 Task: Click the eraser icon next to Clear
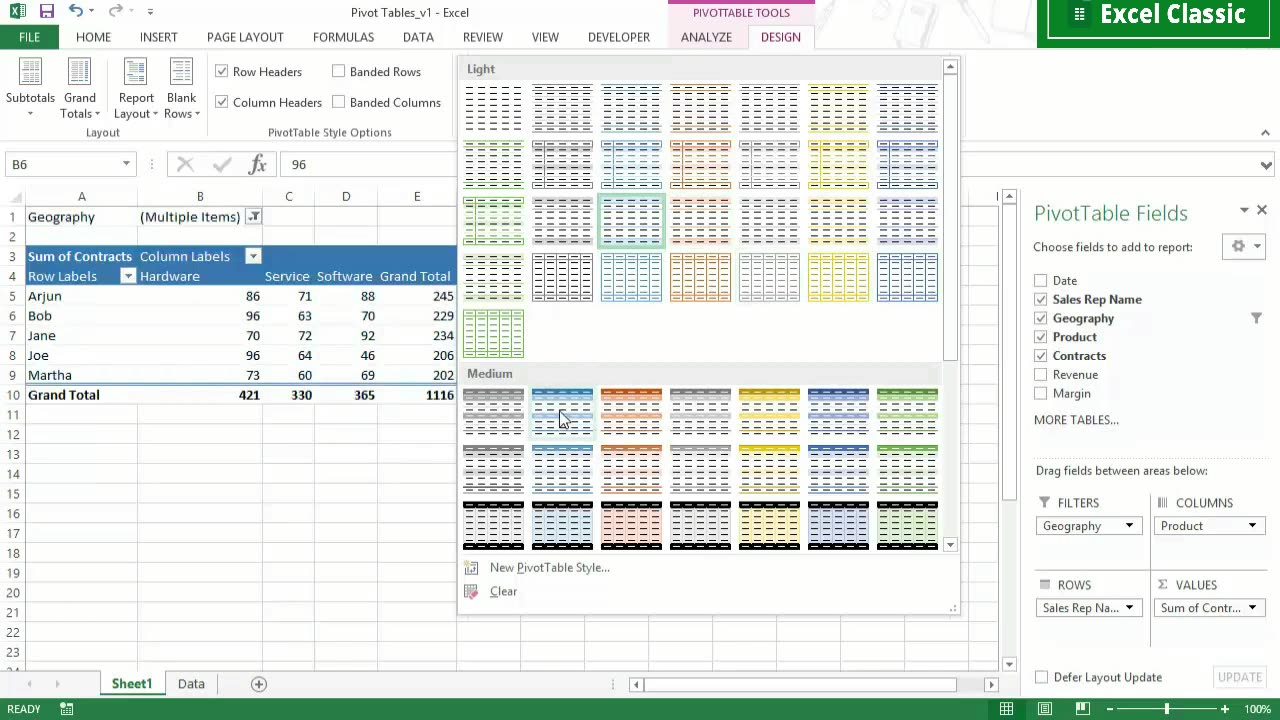(471, 591)
